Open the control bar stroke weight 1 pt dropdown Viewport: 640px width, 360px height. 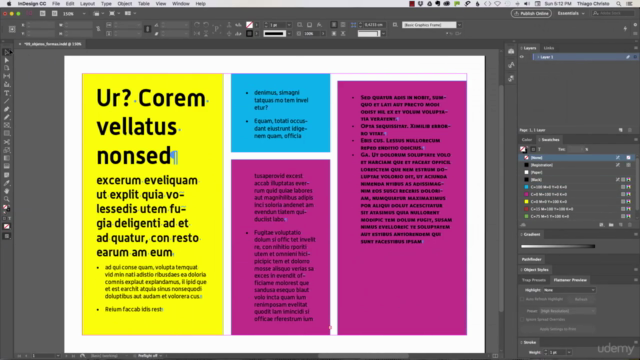click(x=289, y=25)
